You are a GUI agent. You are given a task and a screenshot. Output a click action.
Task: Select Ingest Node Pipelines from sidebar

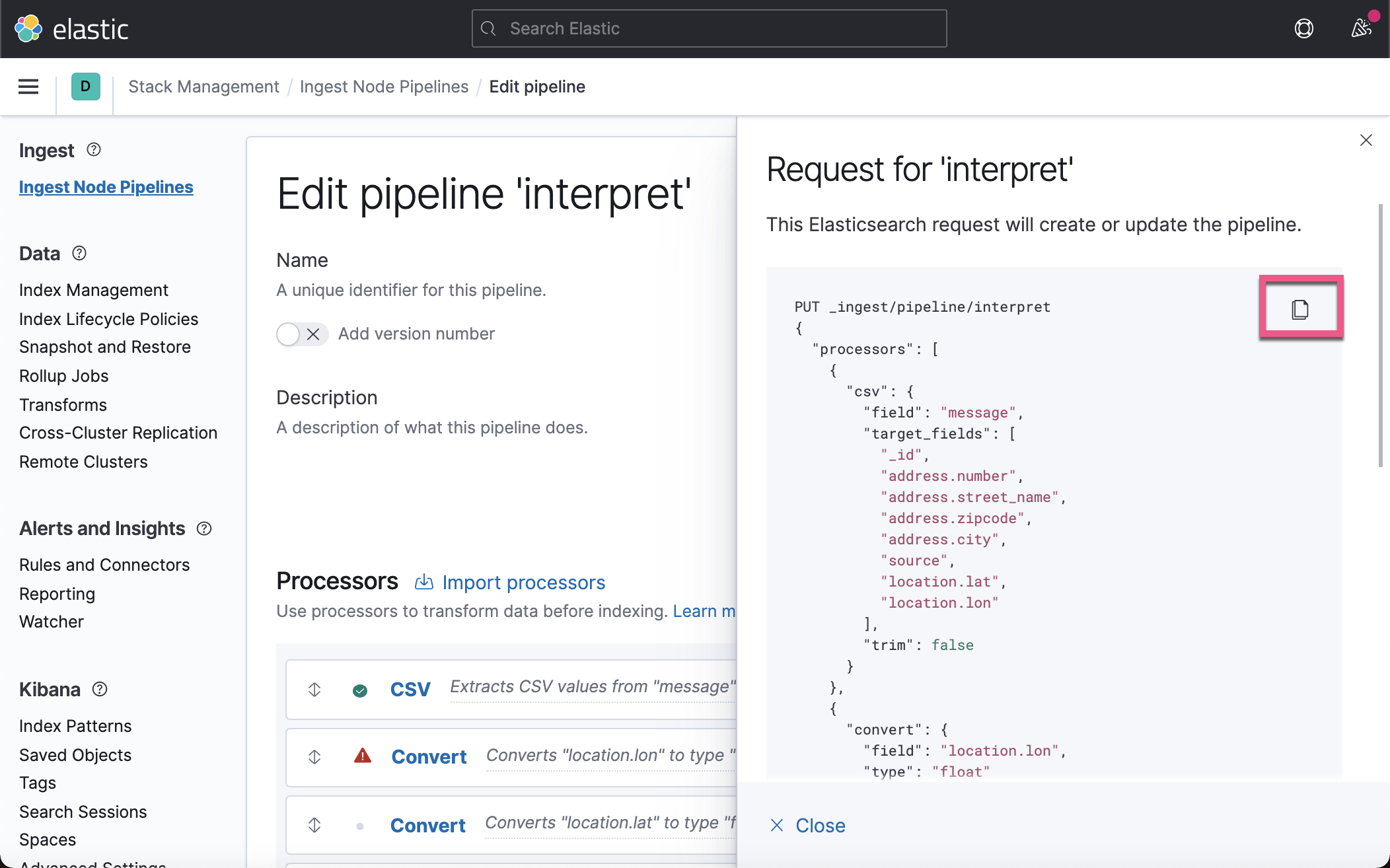(105, 187)
